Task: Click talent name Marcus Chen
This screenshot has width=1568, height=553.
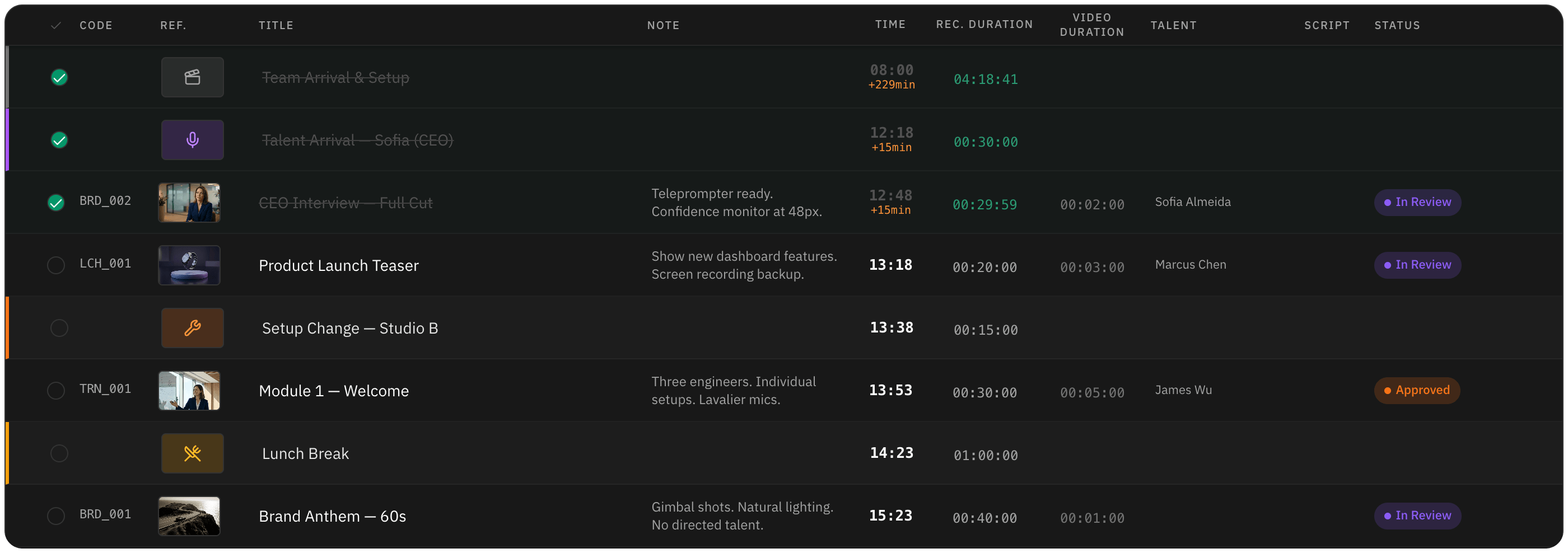Action: click(x=1191, y=265)
